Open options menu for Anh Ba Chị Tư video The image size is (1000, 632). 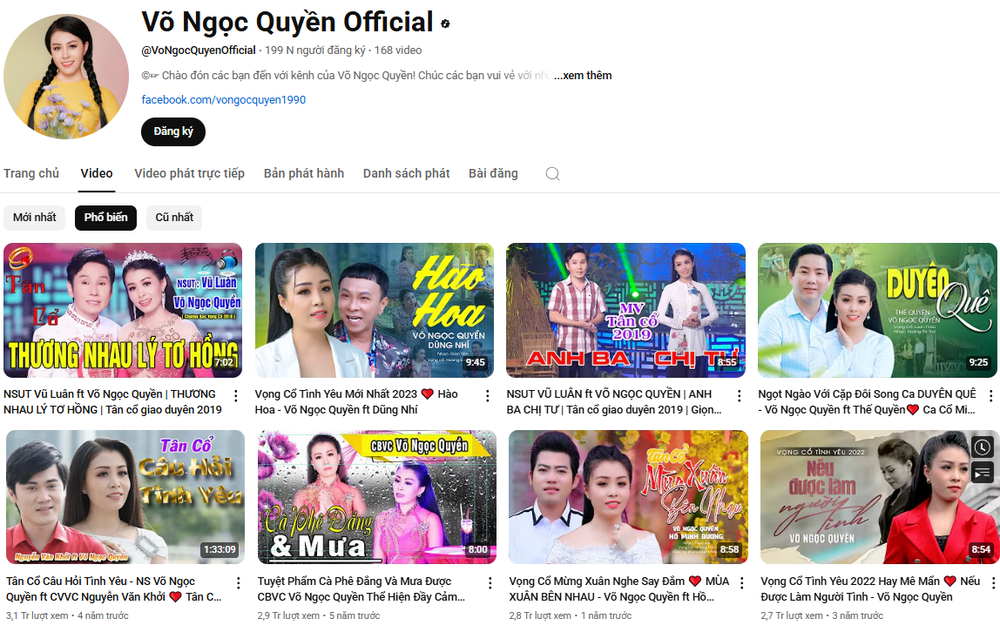(x=739, y=396)
